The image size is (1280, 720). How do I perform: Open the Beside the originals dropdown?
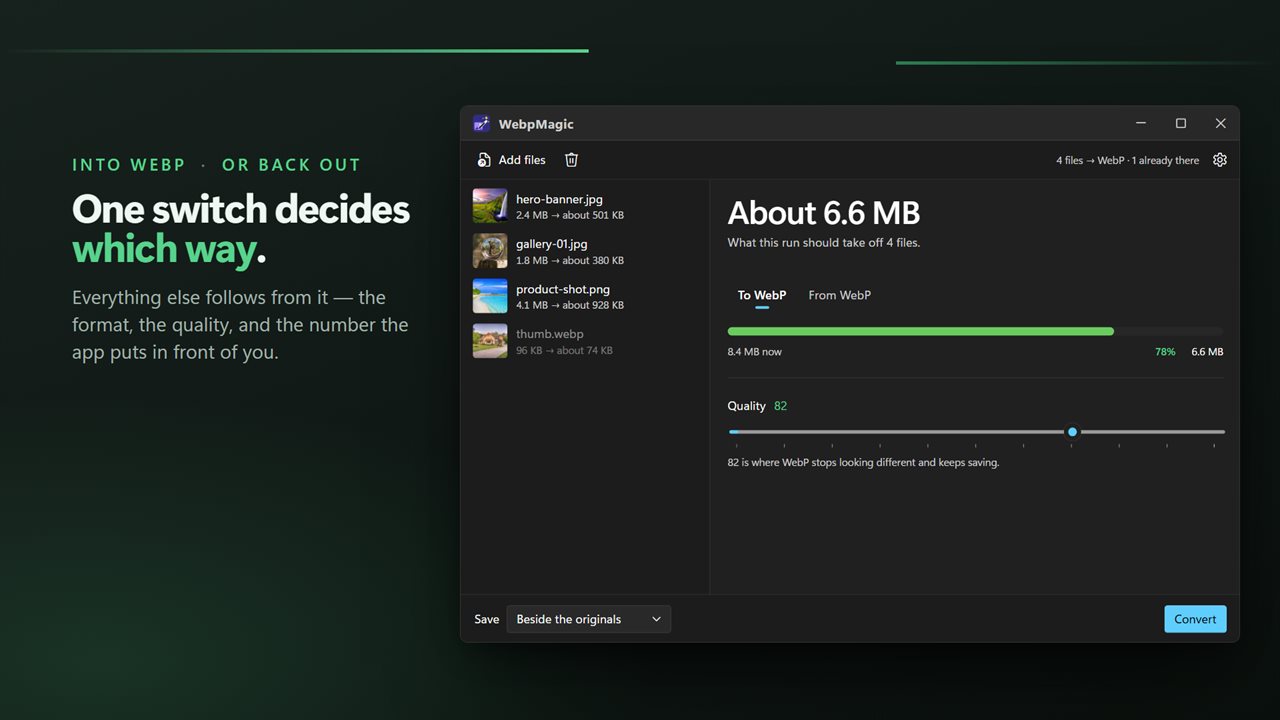click(589, 619)
